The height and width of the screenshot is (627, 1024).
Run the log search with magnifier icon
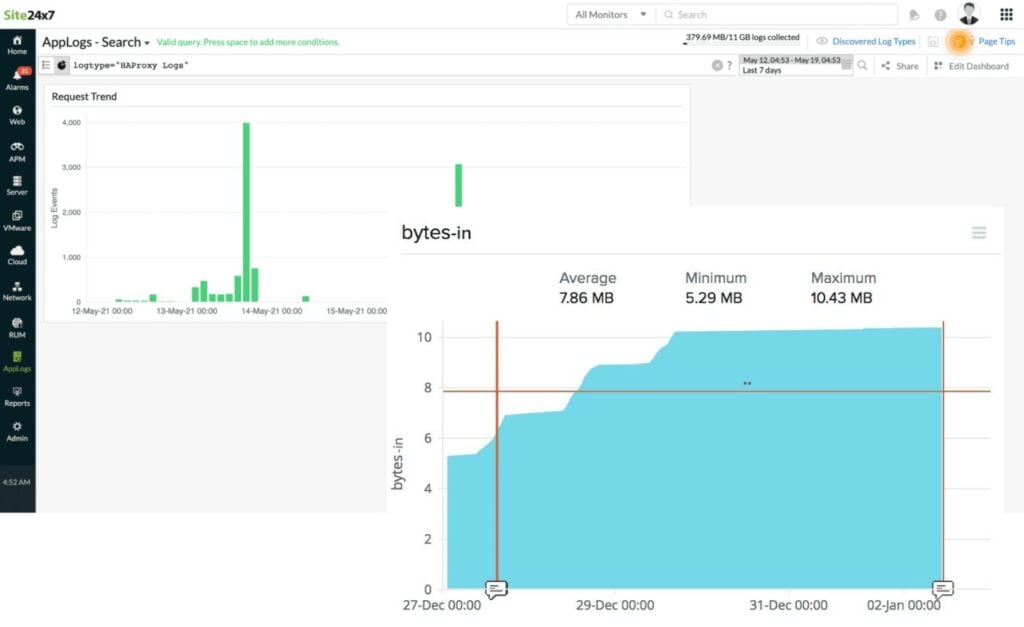click(x=863, y=65)
